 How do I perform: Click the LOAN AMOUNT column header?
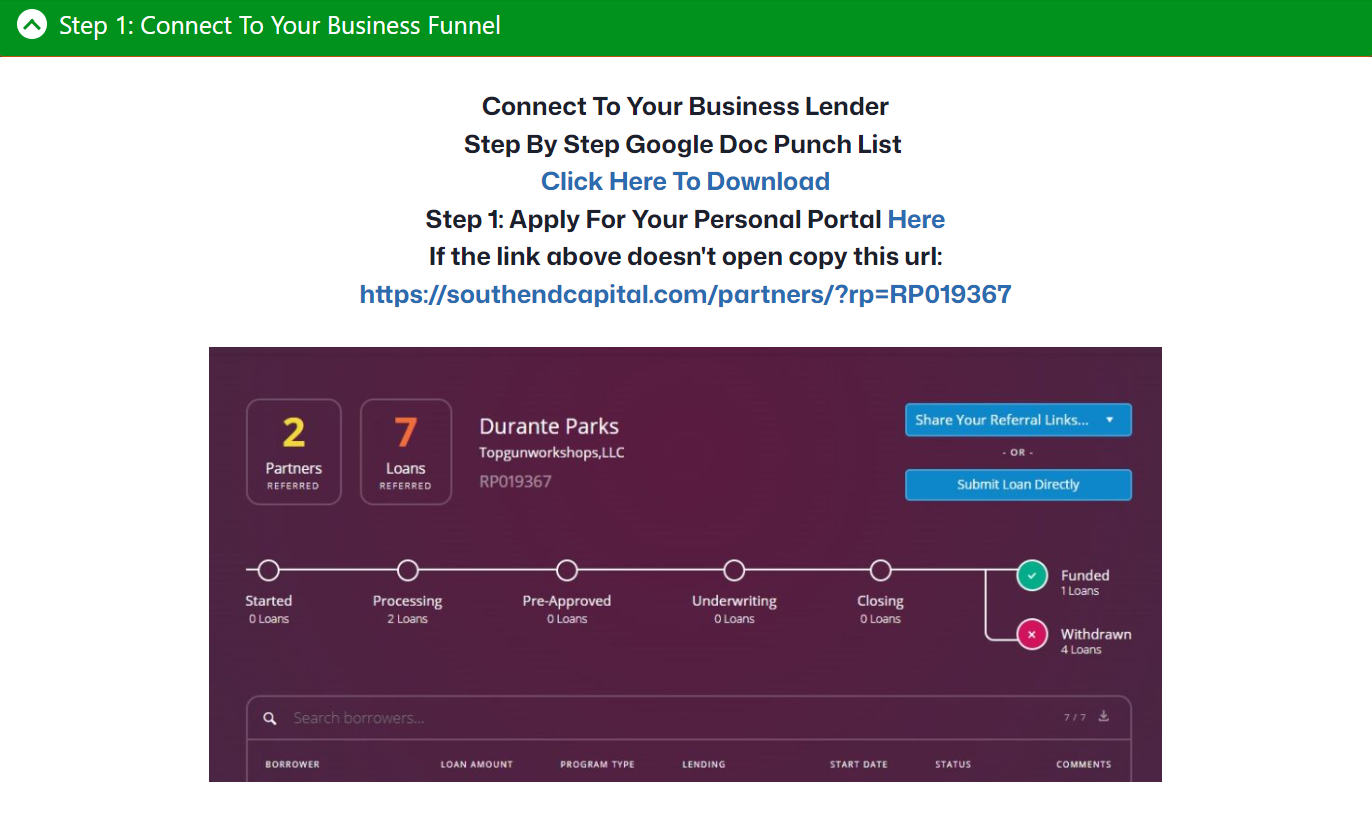(x=476, y=764)
